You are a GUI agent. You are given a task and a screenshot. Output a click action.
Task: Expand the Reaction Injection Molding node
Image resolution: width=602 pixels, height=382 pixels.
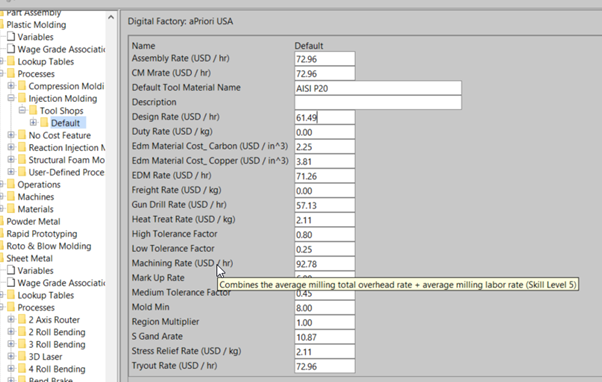tap(11, 147)
